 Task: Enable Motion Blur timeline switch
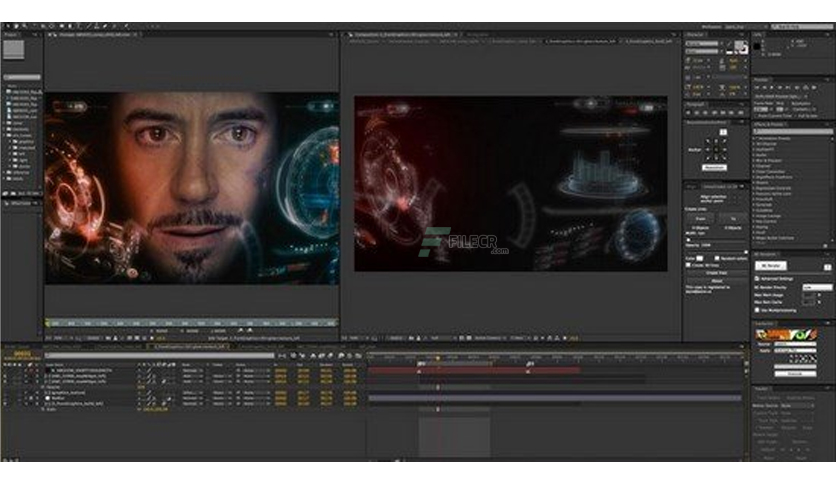pos(329,356)
